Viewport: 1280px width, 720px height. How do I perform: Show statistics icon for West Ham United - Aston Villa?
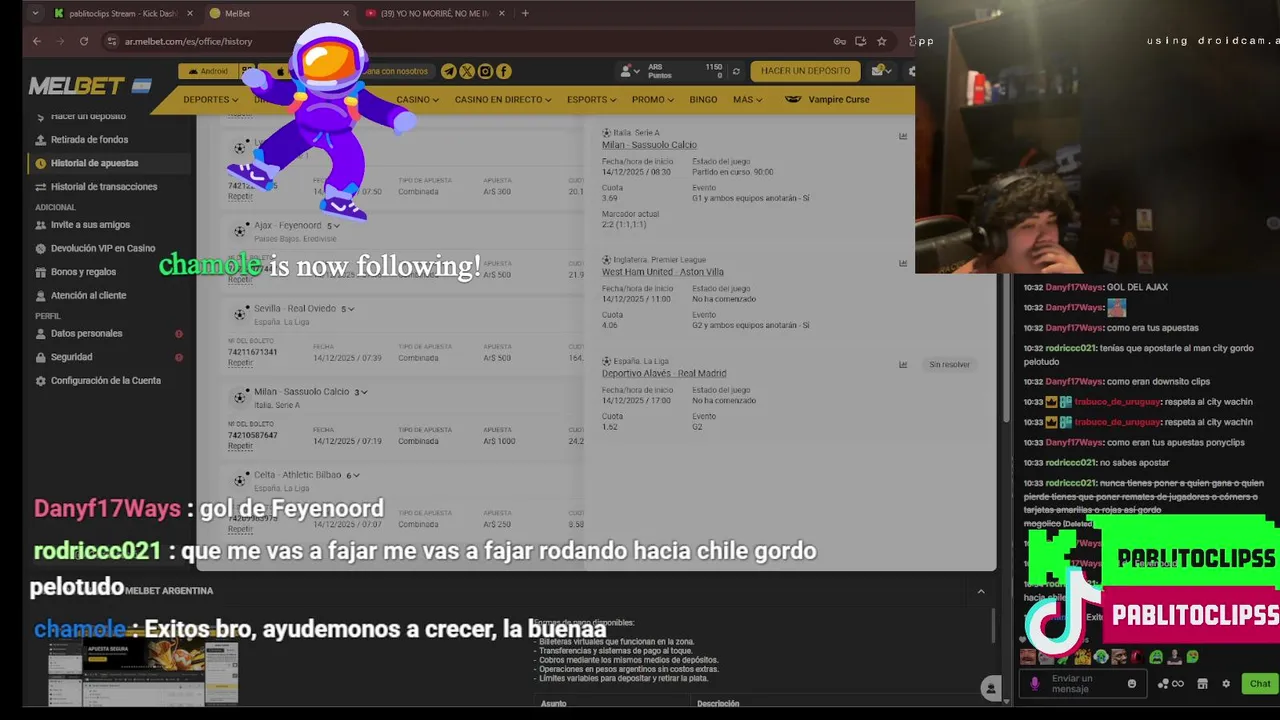[x=903, y=263]
